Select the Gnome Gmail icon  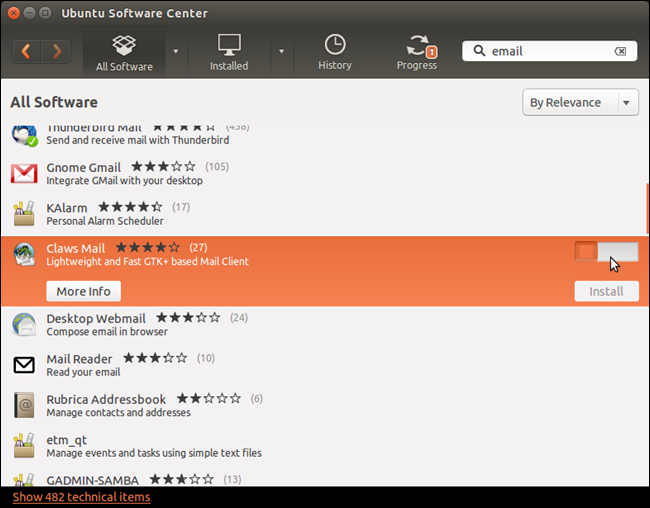(24, 173)
